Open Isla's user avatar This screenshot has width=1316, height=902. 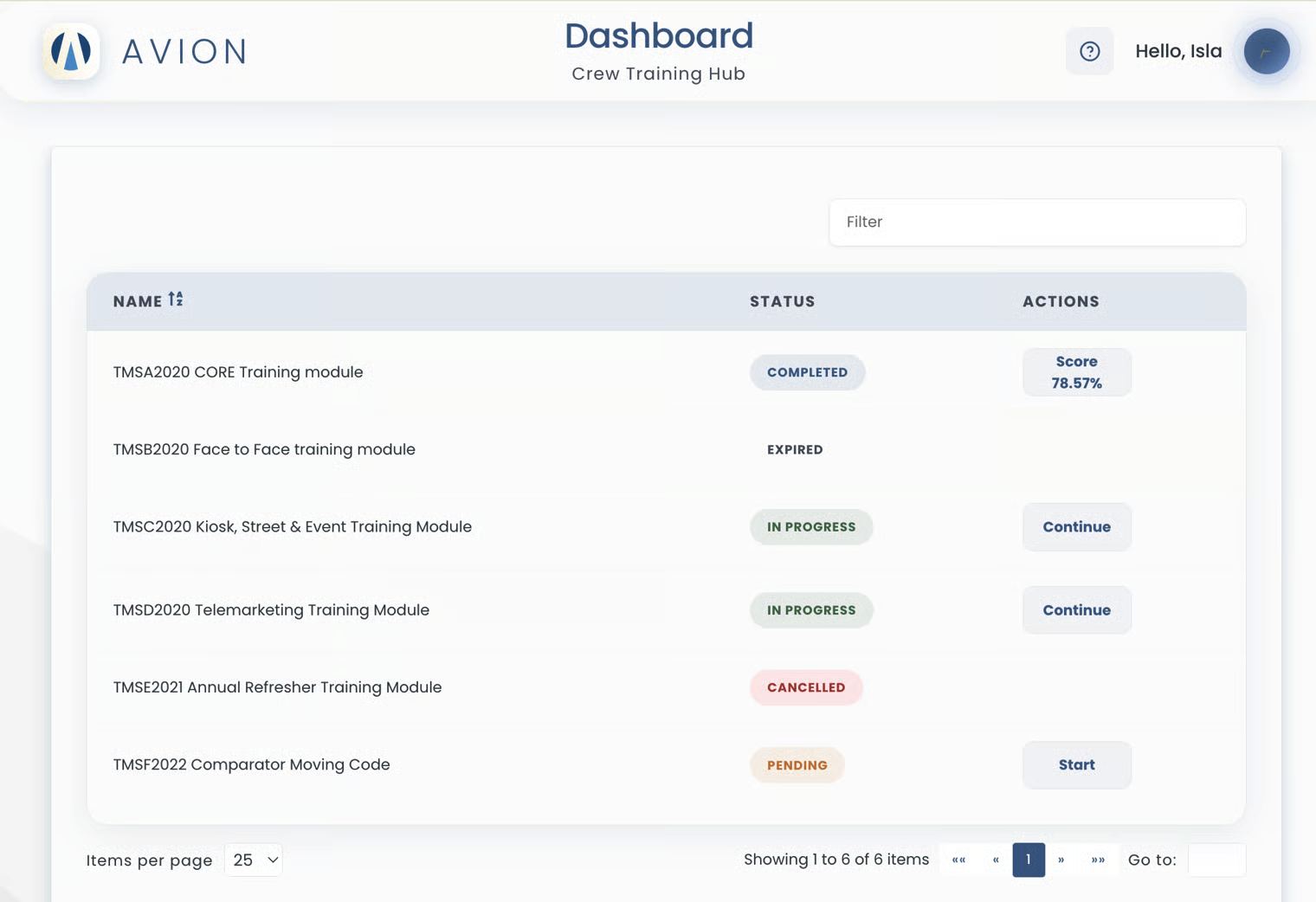[x=1266, y=51]
